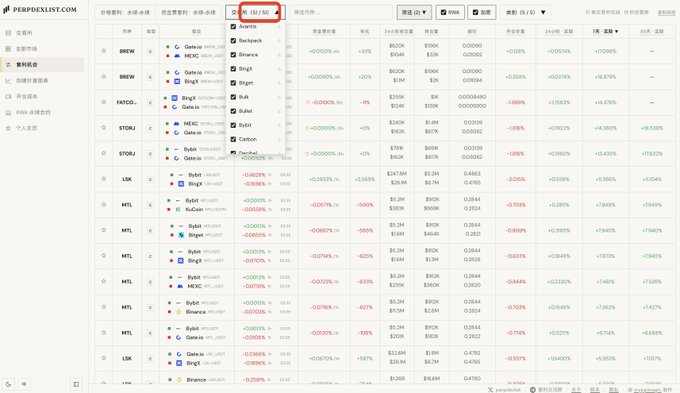
Task: Favorite the BREW Gate.io/BingX row star
Action: tap(104, 76)
